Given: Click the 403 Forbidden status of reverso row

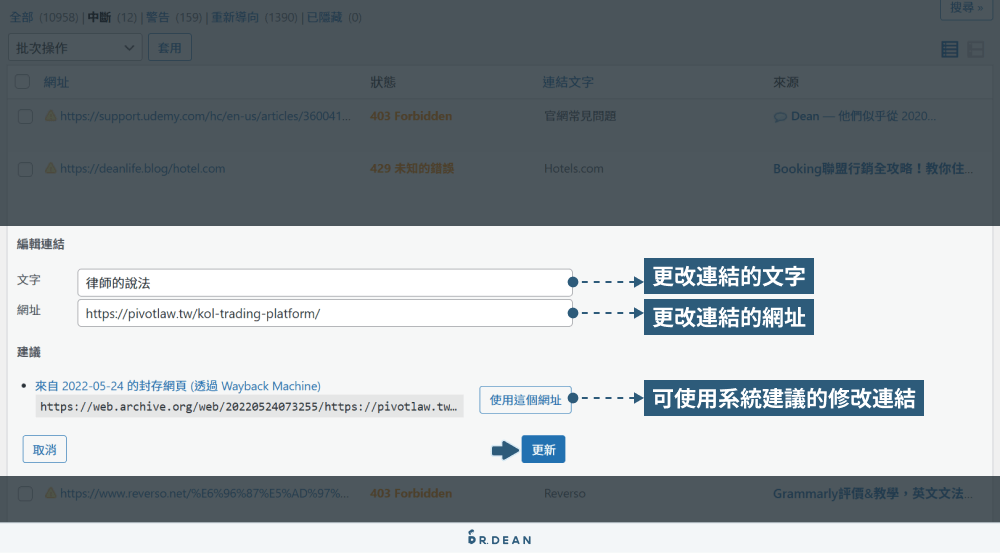Looking at the screenshot, I should (411, 493).
